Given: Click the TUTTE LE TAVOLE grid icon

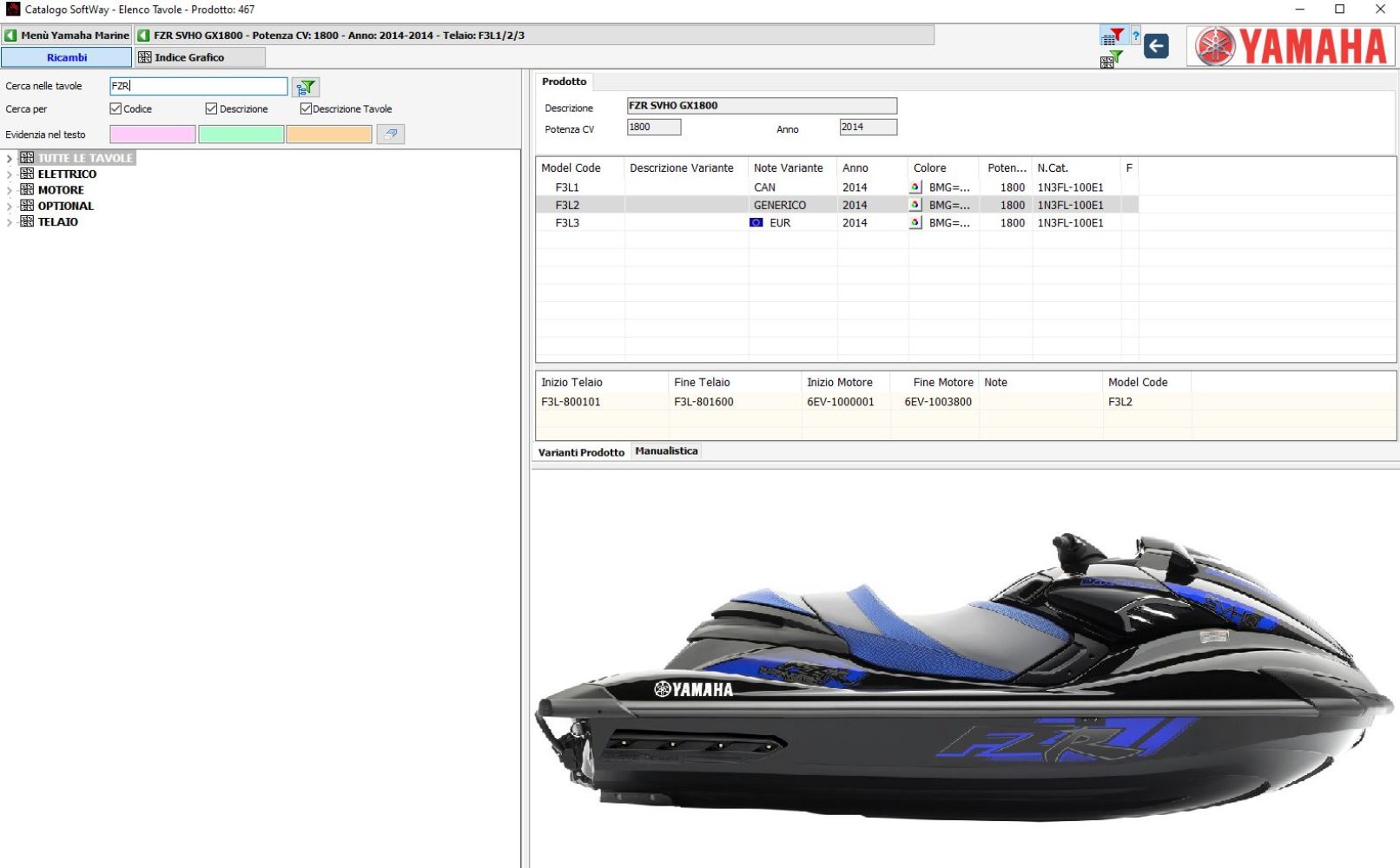Looking at the screenshot, I should pyautogui.click(x=27, y=158).
